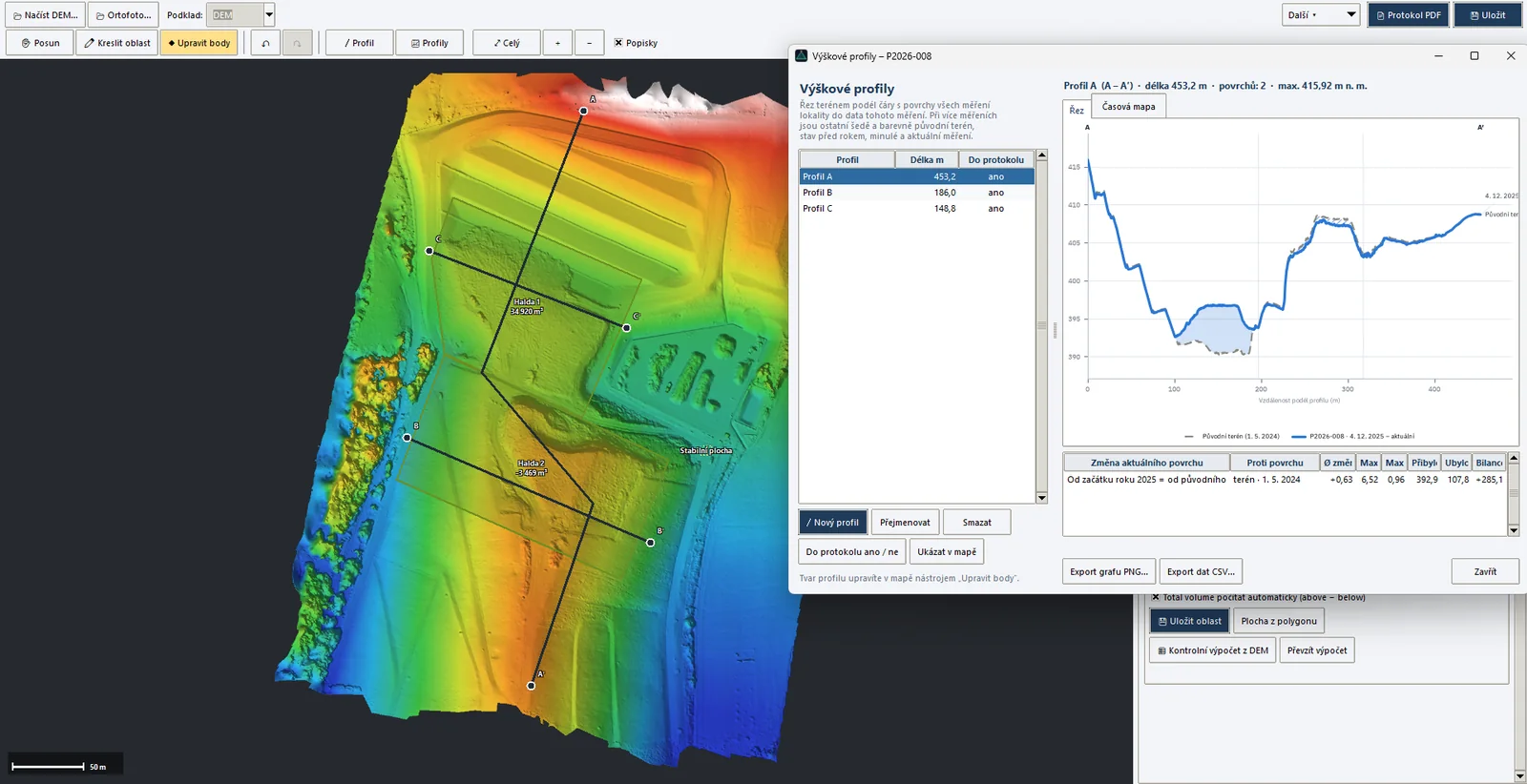Image resolution: width=1527 pixels, height=784 pixels.
Task: Switch to the Časová mapa tab
Action: pyautogui.click(x=1128, y=107)
